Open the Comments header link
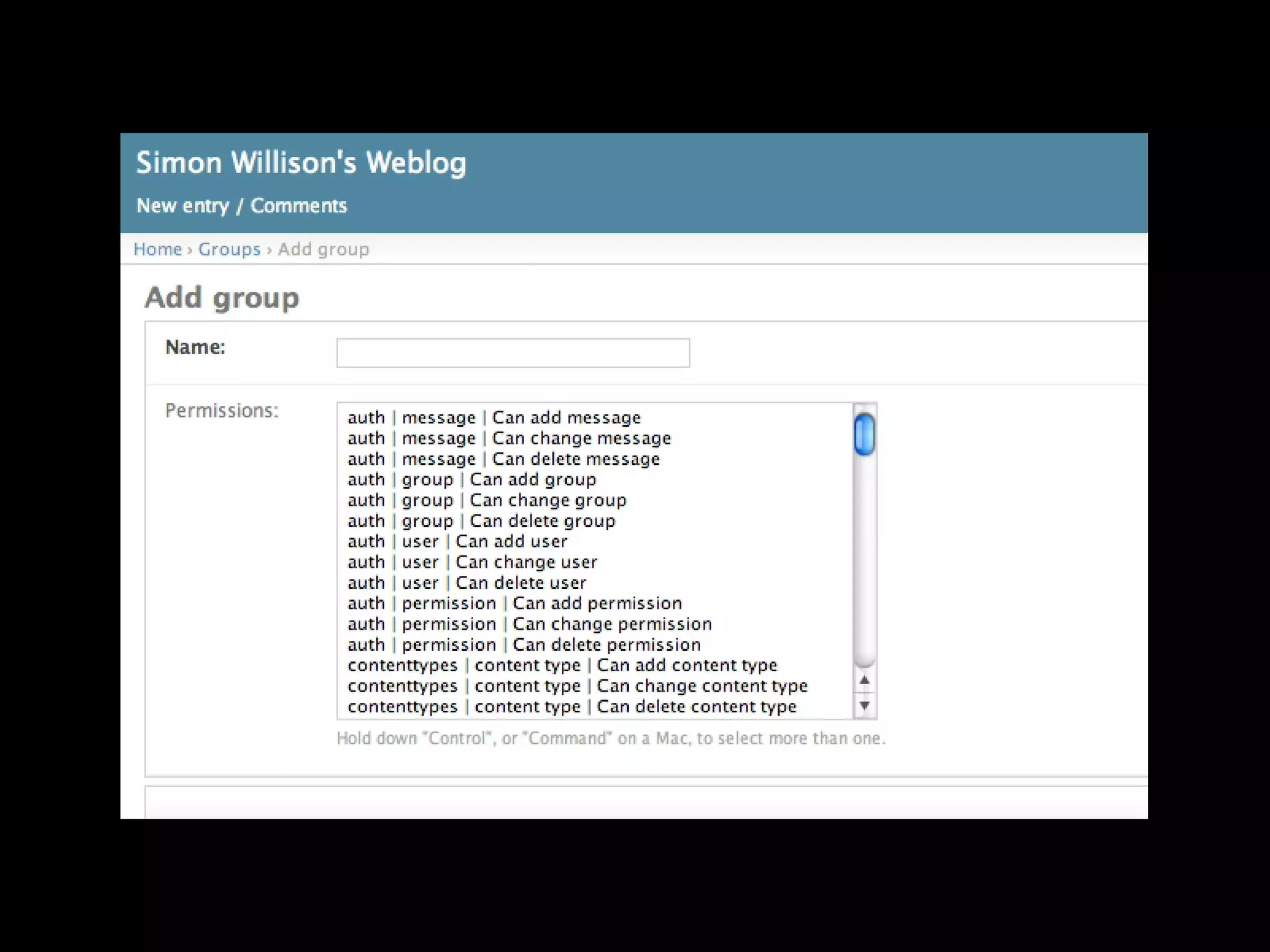This screenshot has height=952, width=1270. (x=298, y=206)
